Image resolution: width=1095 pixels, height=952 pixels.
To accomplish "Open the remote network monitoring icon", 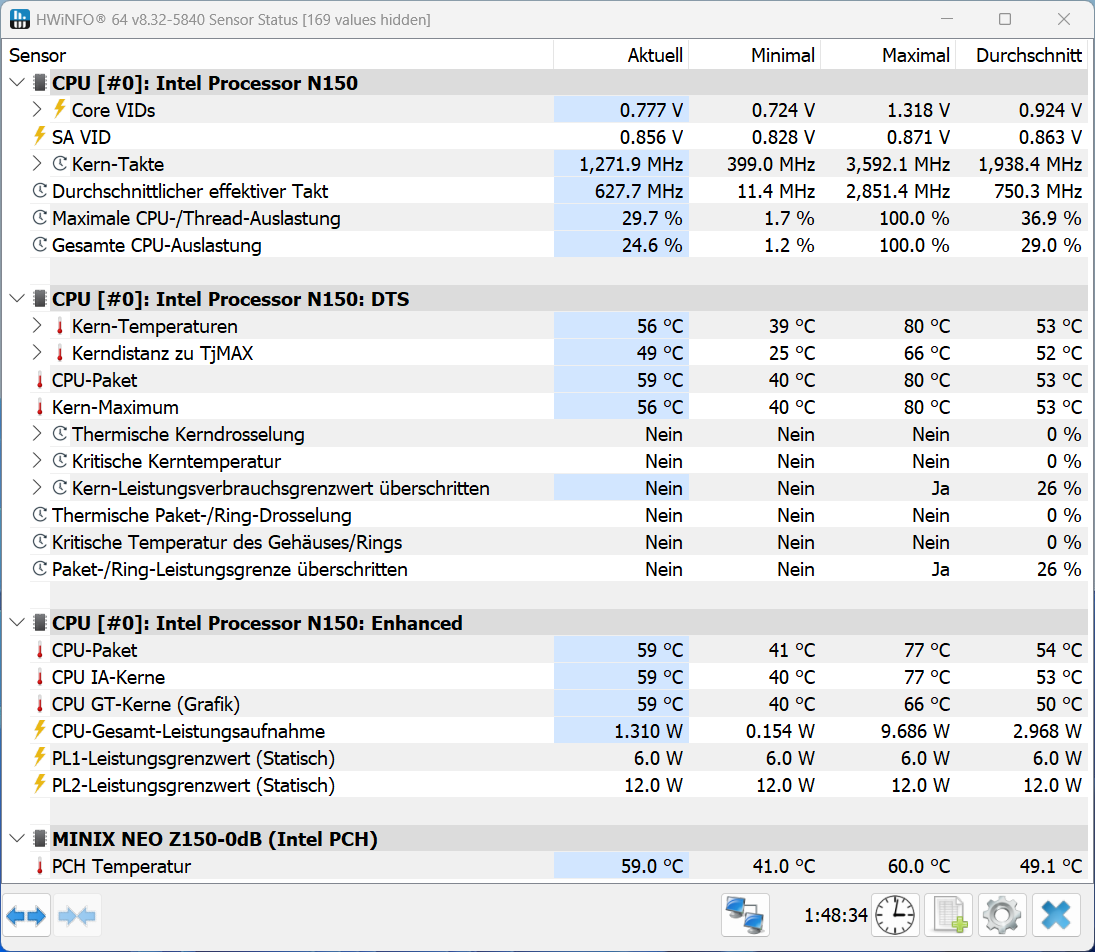I will click(745, 915).
